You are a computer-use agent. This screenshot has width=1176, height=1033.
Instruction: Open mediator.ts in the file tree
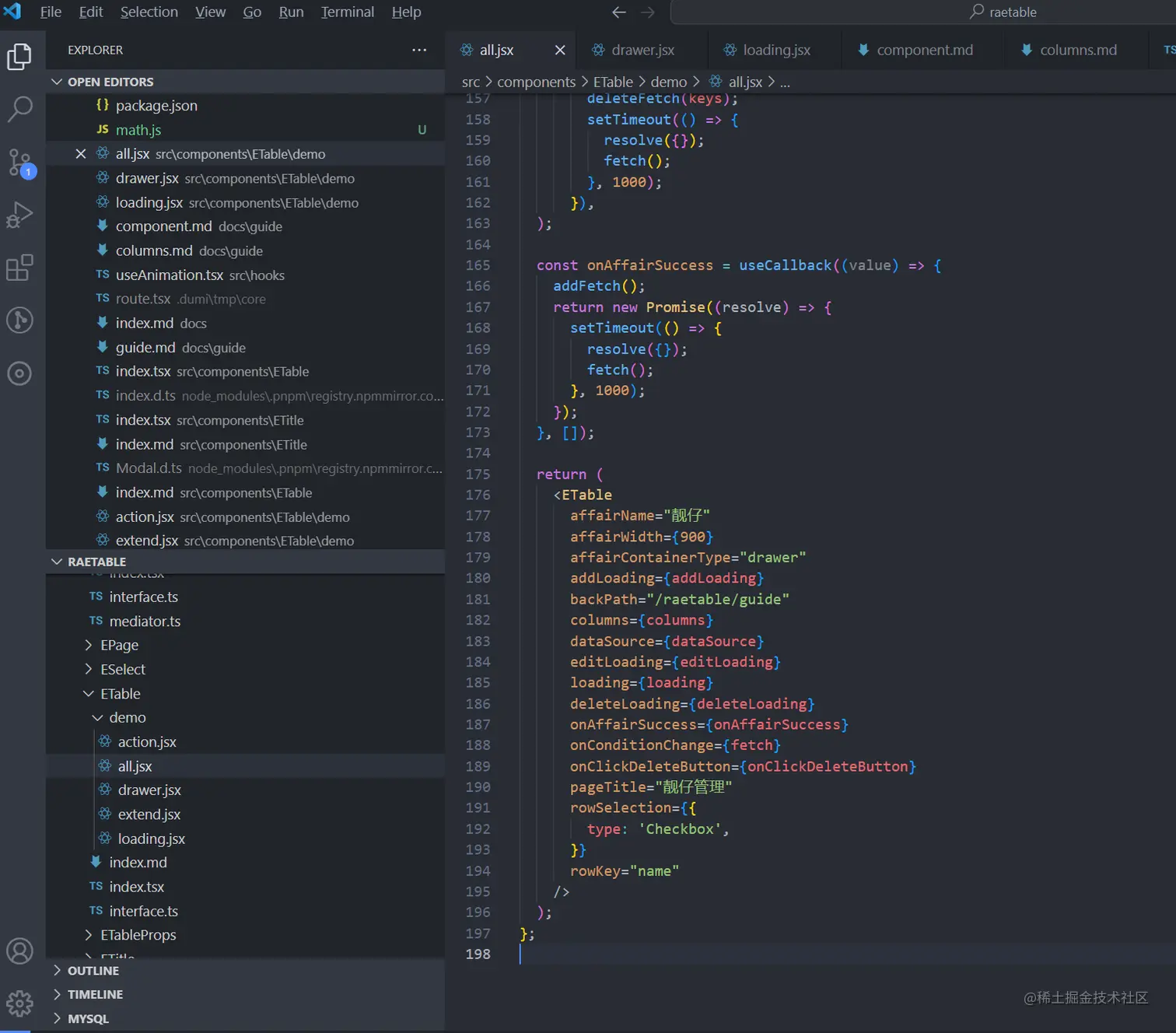tap(145, 621)
